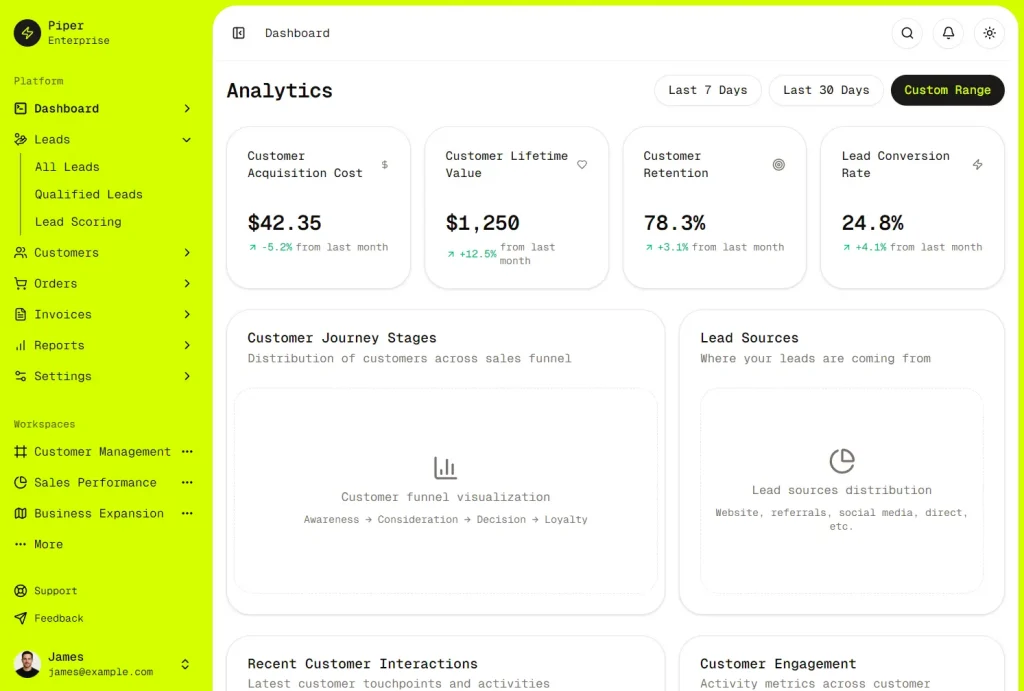Open notifications via the bell icon
The height and width of the screenshot is (691, 1024).
(x=948, y=33)
